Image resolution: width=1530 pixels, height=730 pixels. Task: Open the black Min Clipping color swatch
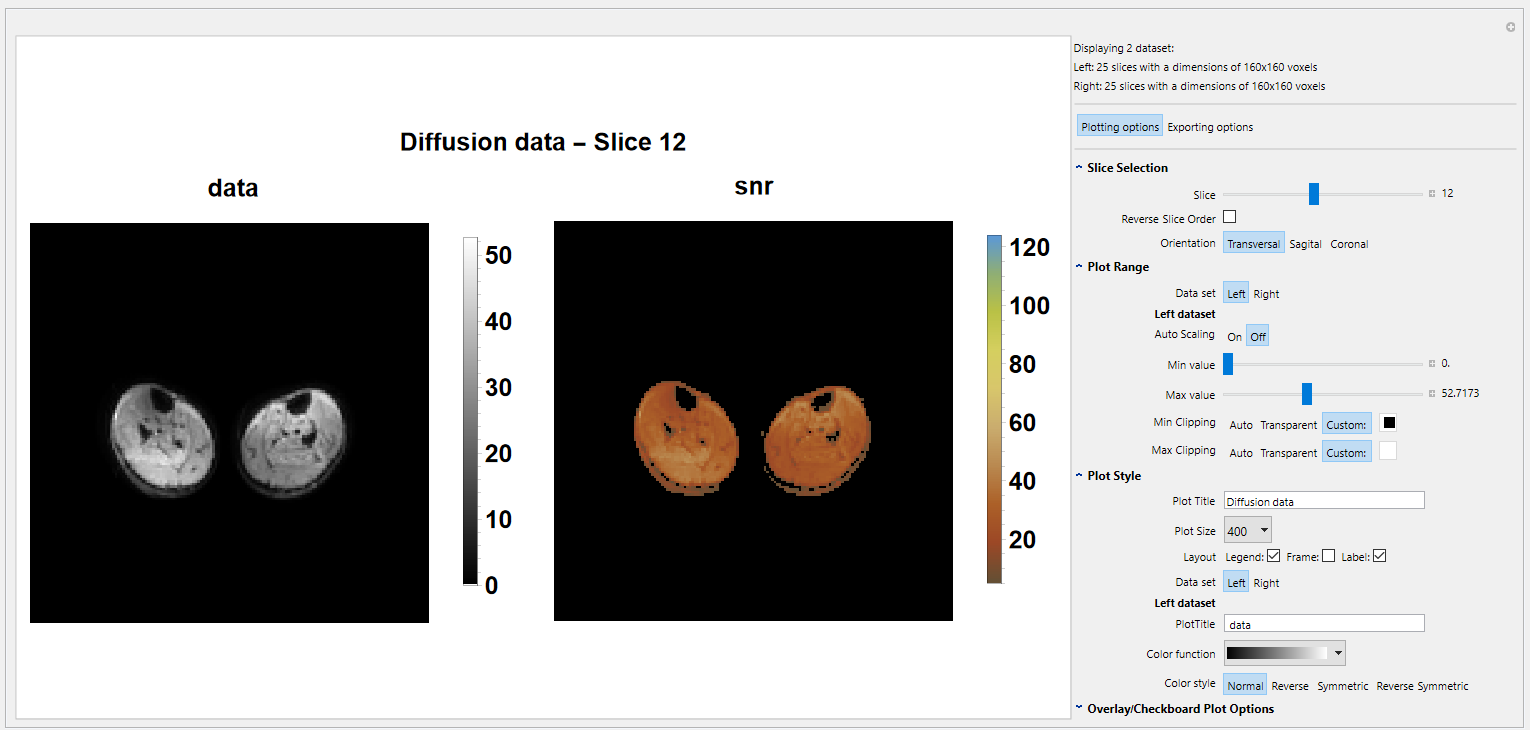[1389, 423]
